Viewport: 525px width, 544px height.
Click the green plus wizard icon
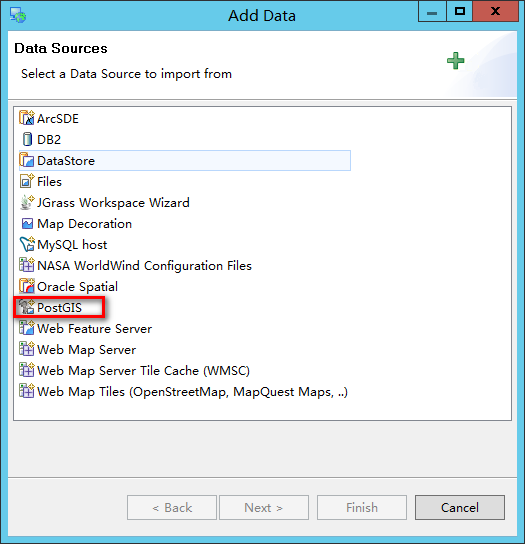coord(455,61)
